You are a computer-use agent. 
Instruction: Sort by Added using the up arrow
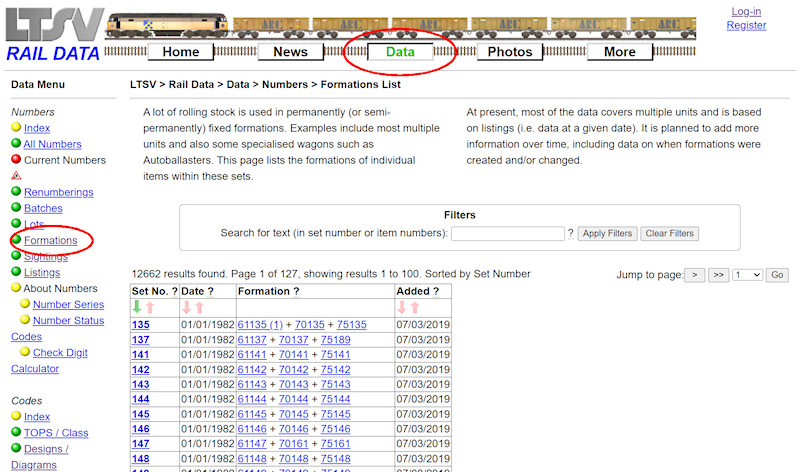pos(417,308)
